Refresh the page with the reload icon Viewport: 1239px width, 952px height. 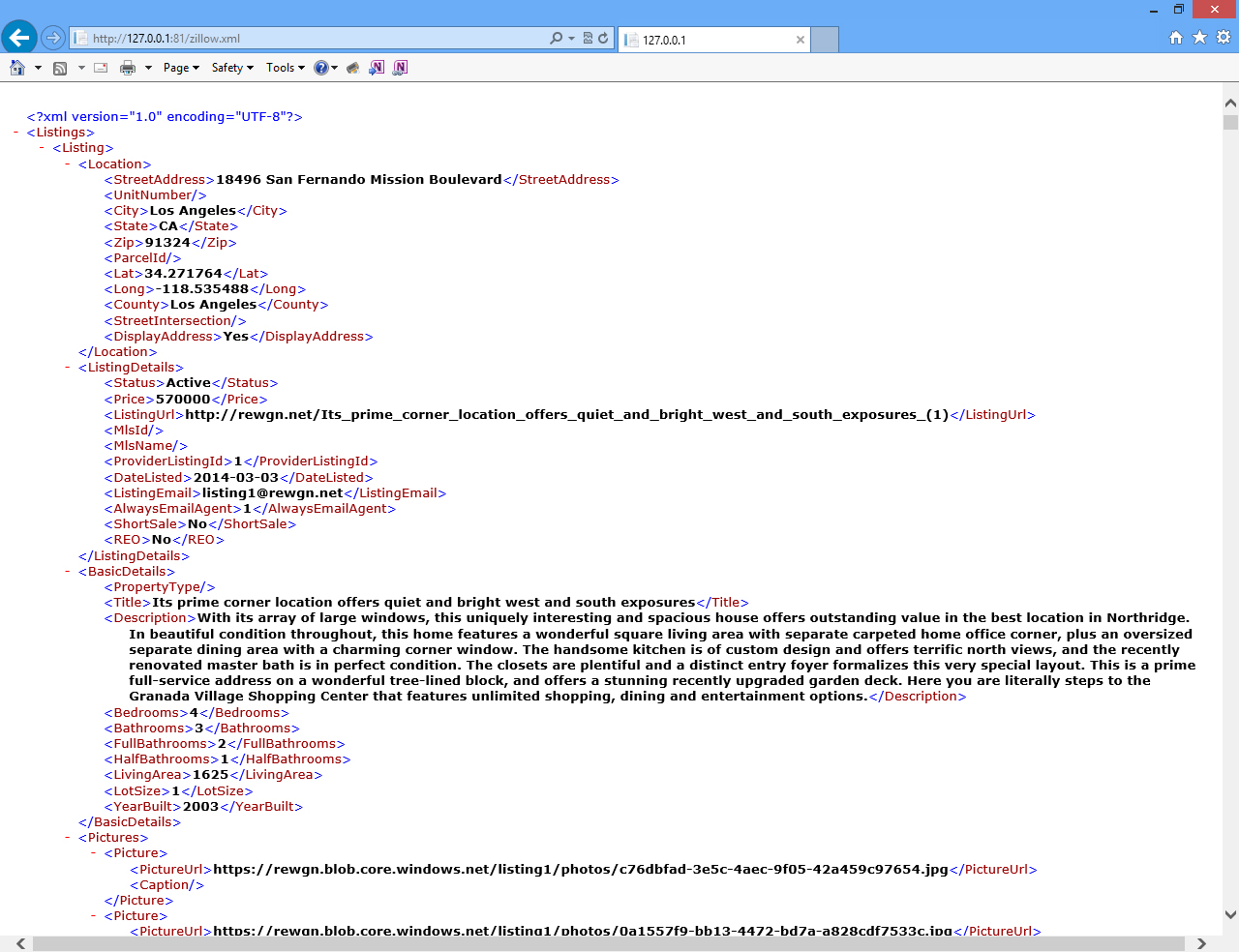tap(603, 39)
